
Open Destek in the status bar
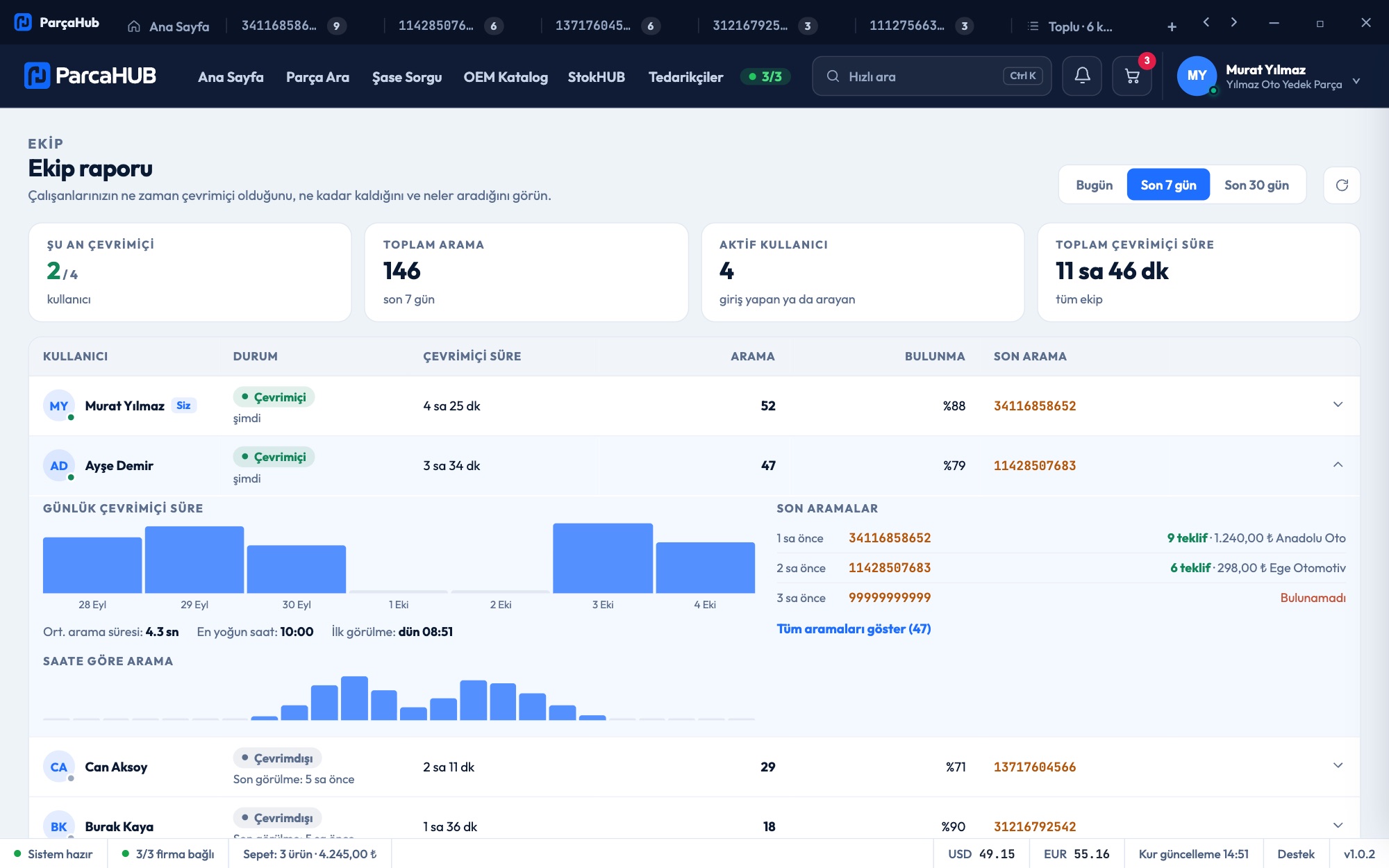pos(1296,854)
